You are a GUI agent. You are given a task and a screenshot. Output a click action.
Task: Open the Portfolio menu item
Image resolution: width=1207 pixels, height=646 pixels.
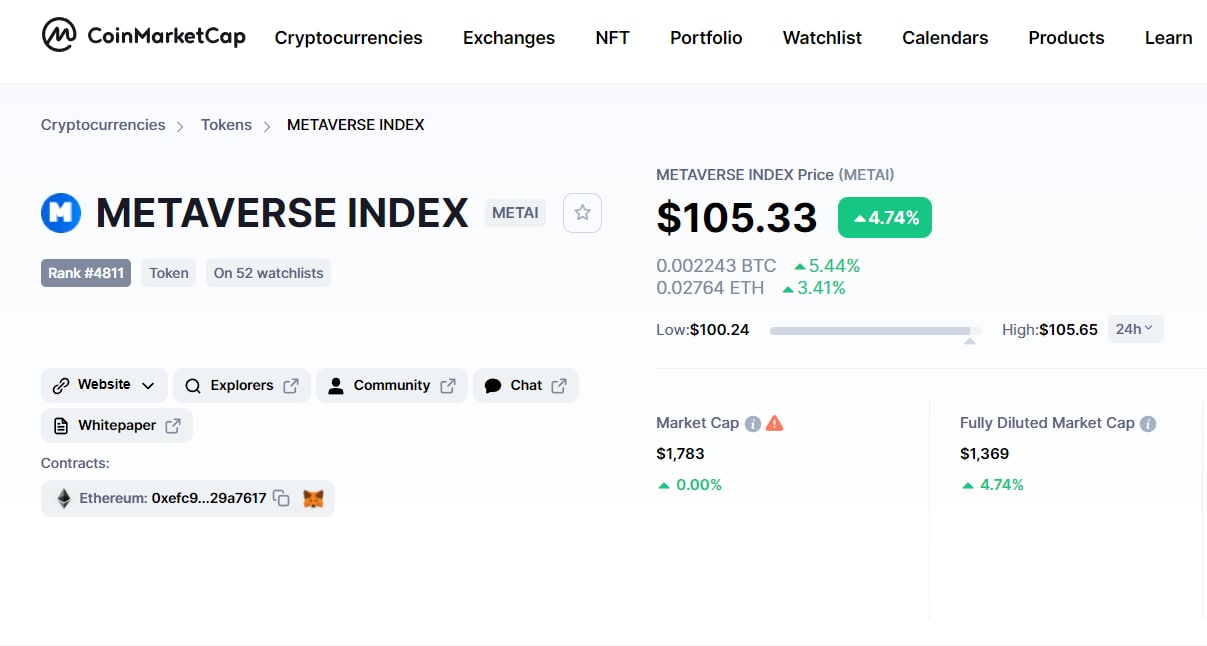(706, 38)
